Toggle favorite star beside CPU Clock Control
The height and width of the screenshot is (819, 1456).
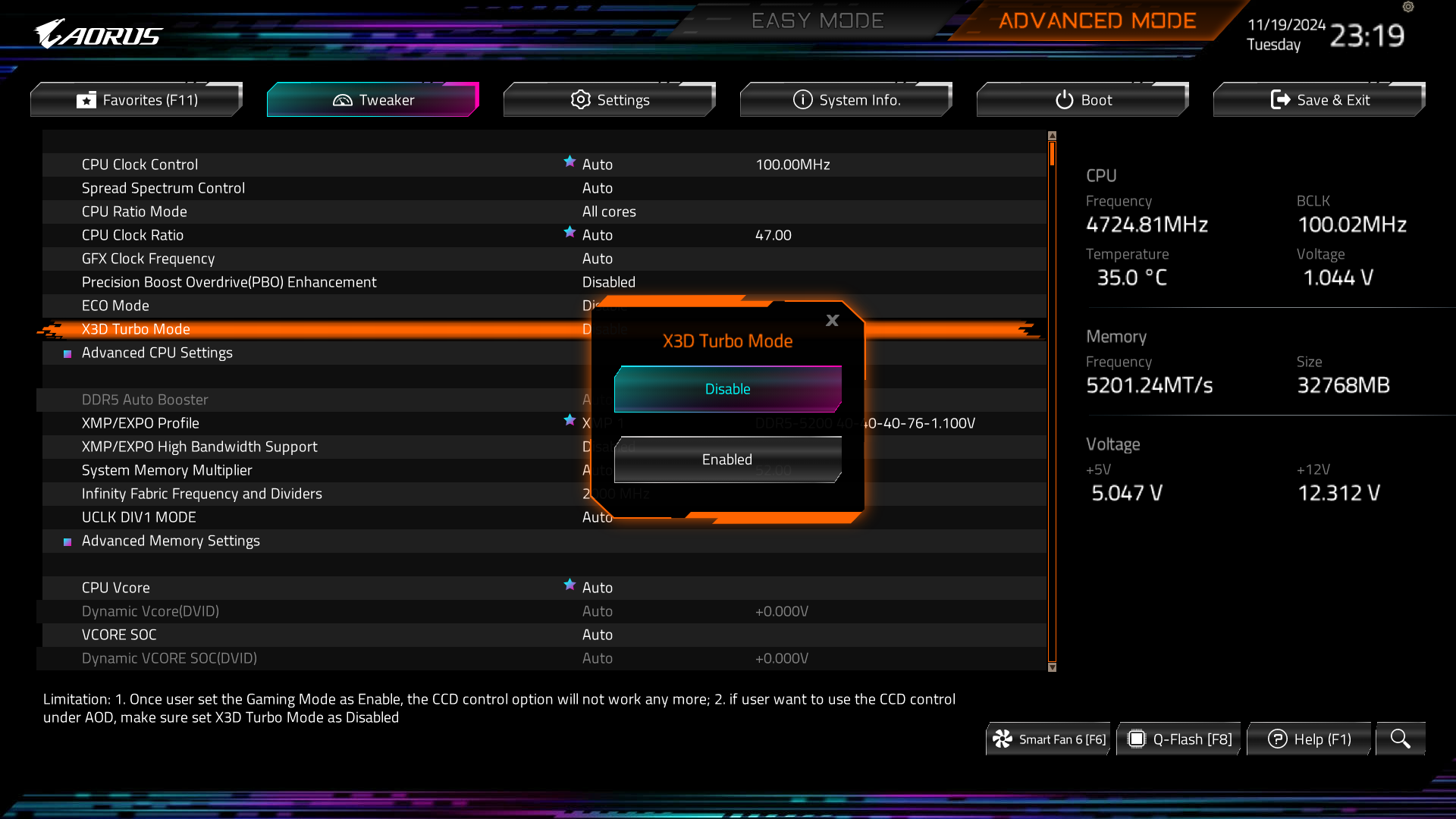[x=570, y=162]
